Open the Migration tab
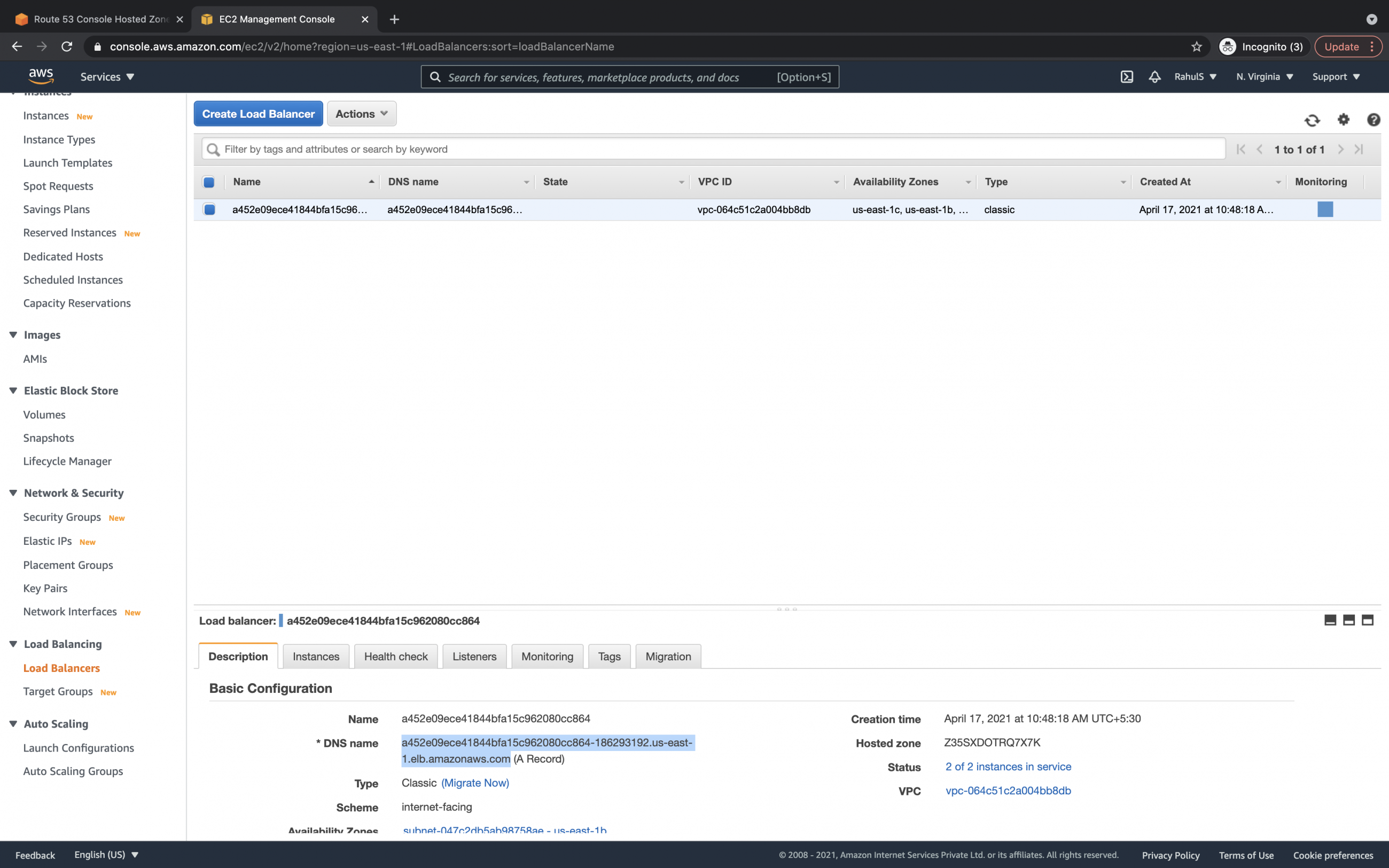Screen dimensions: 1389x868 point(668,656)
